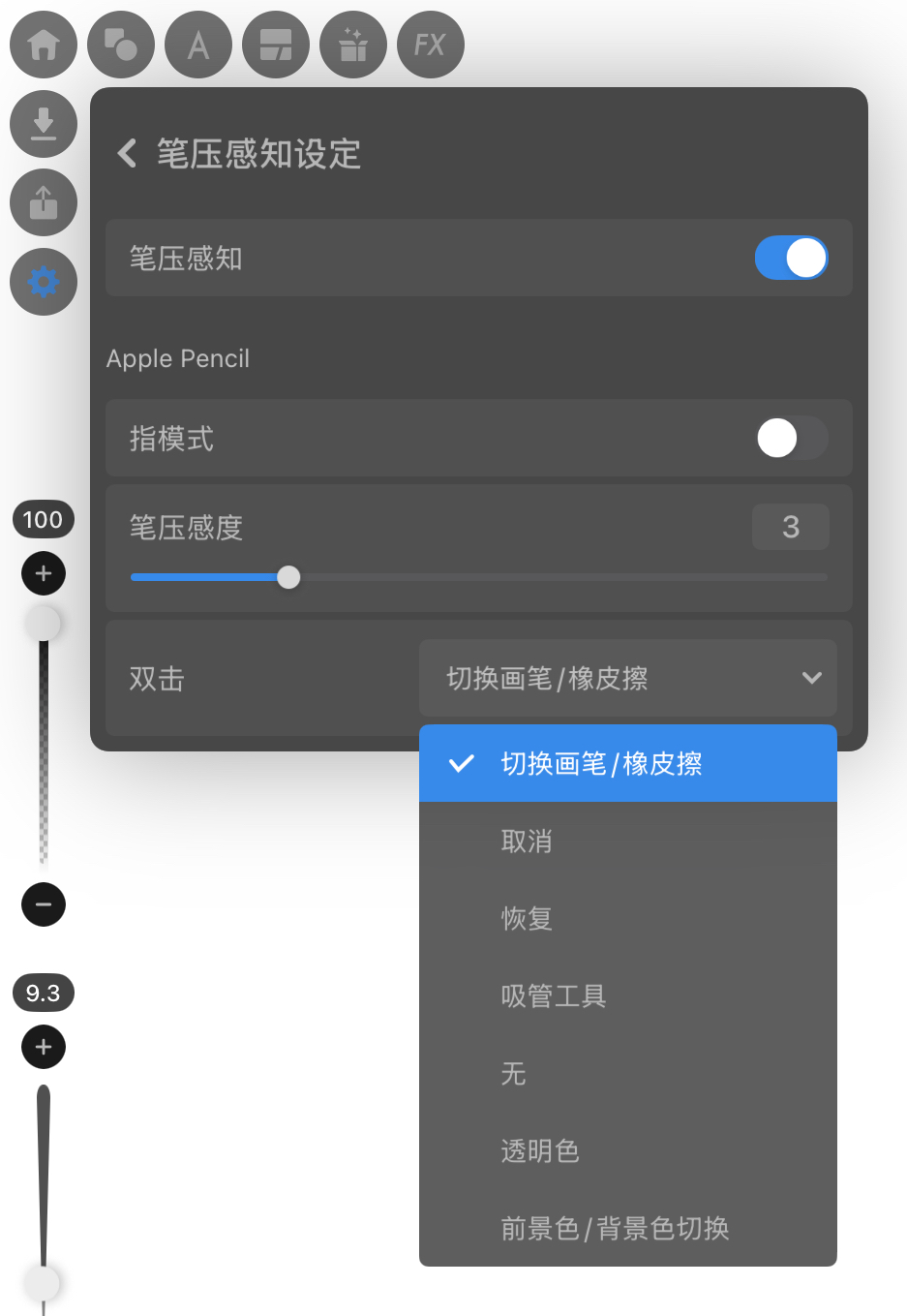Choose 吸管工具 from the dropdown list
907x1316 pixels.
[628, 995]
